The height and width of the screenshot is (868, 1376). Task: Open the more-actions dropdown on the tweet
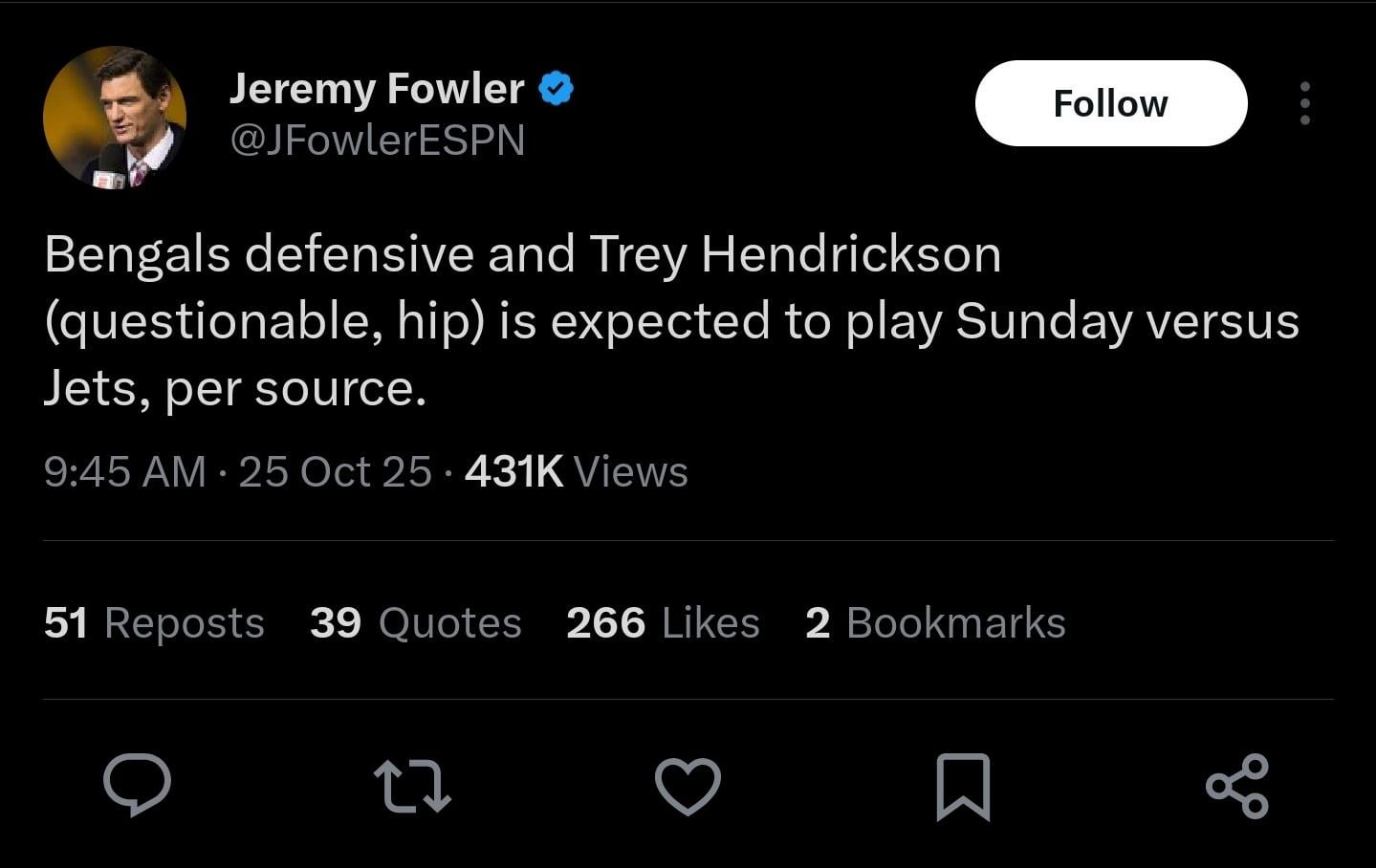[x=1304, y=103]
